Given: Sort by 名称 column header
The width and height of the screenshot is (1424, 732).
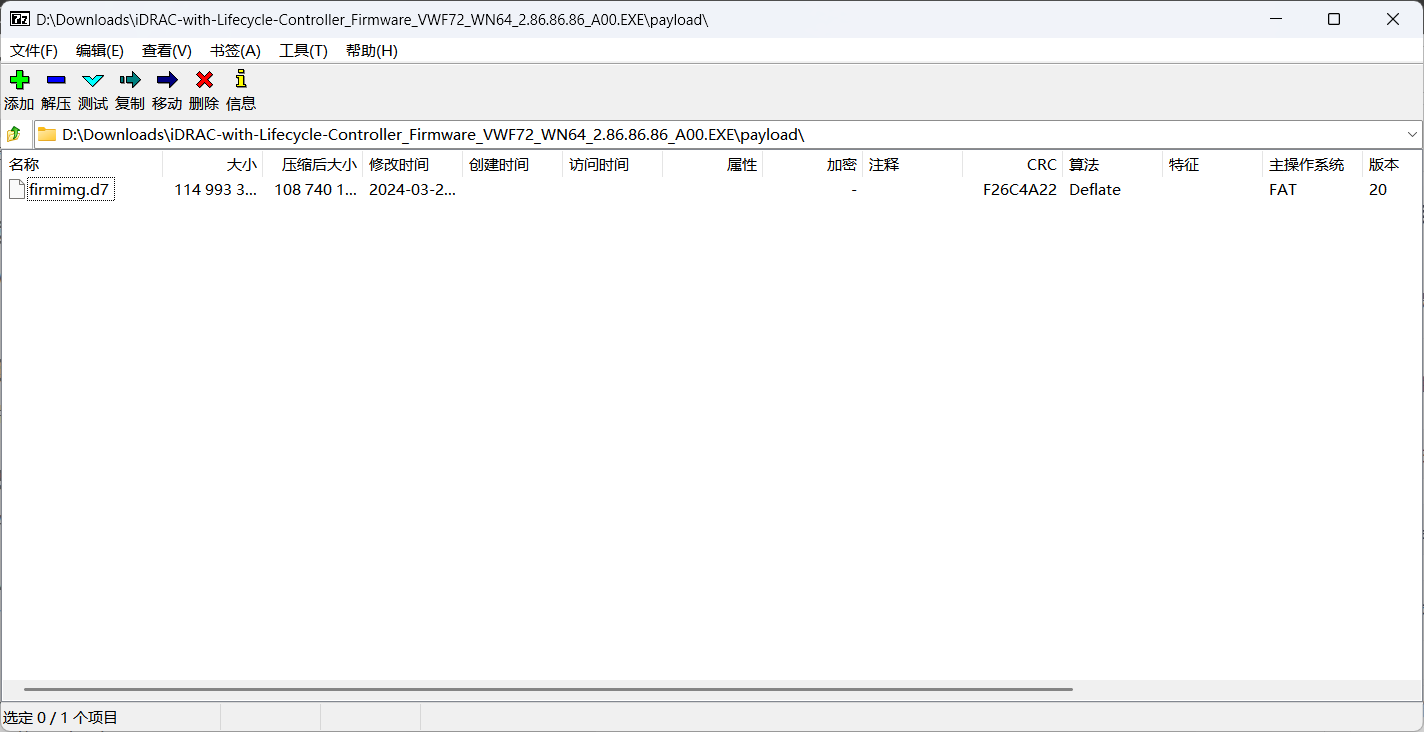Looking at the screenshot, I should coord(82,165).
